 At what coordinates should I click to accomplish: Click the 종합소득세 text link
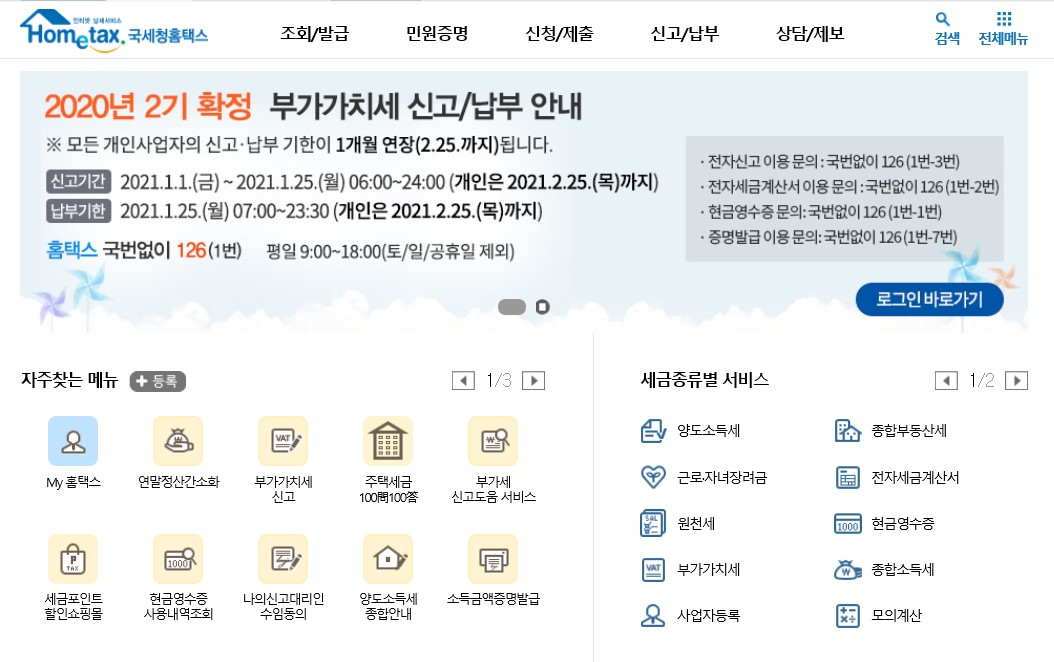pyautogui.click(x=903, y=569)
